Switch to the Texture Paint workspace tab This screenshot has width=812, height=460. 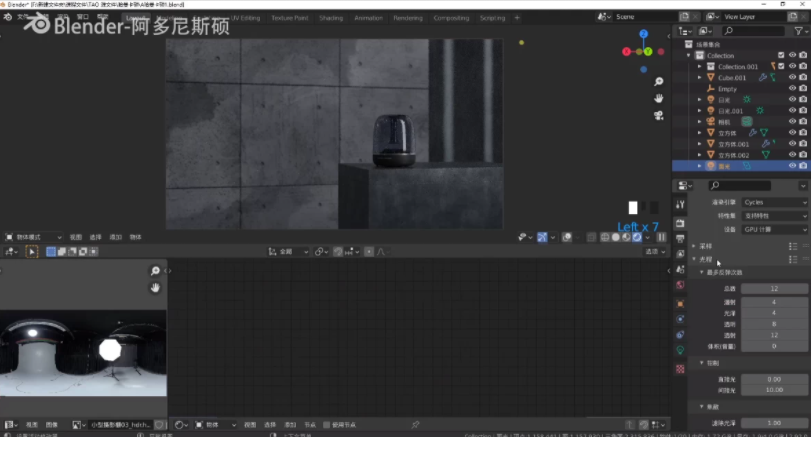pos(290,18)
